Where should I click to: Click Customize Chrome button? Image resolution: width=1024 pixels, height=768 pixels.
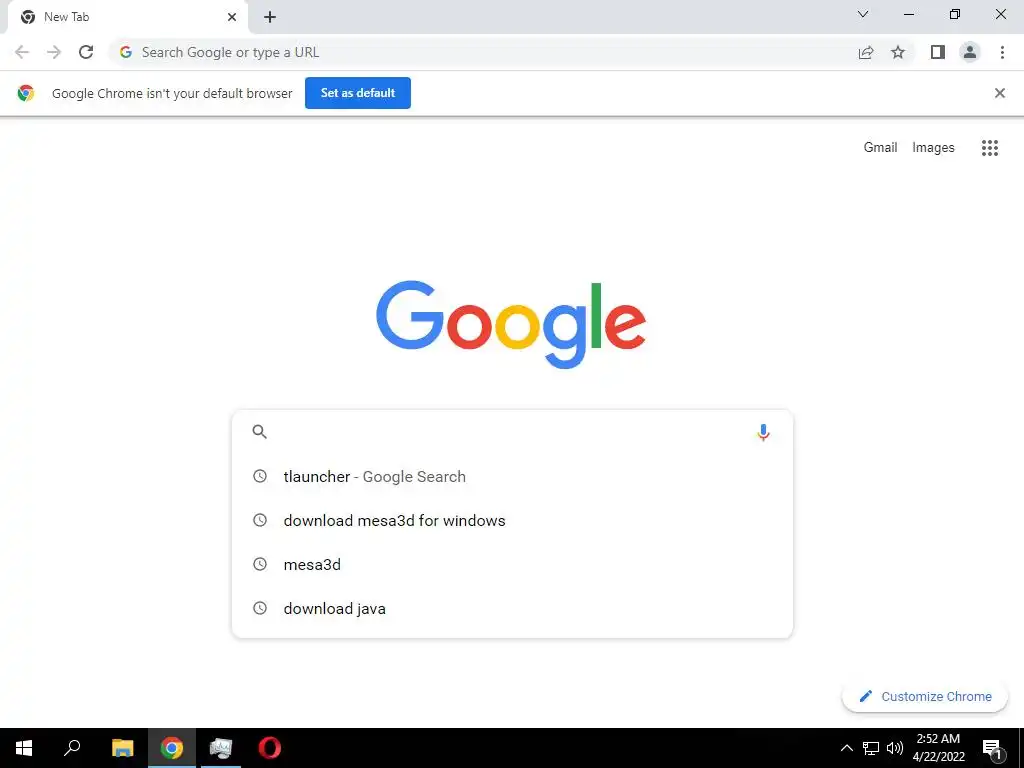[x=925, y=696]
